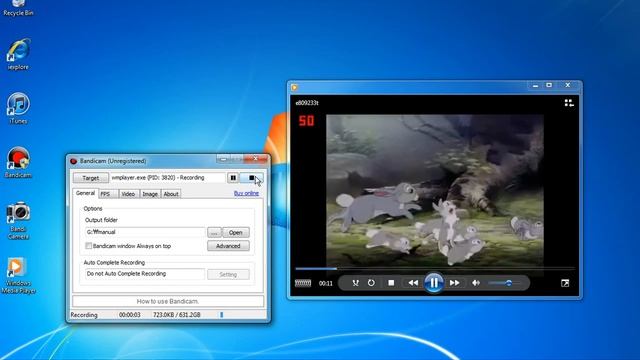Click the elapsed time 00:11 in Media Player

tap(326, 283)
